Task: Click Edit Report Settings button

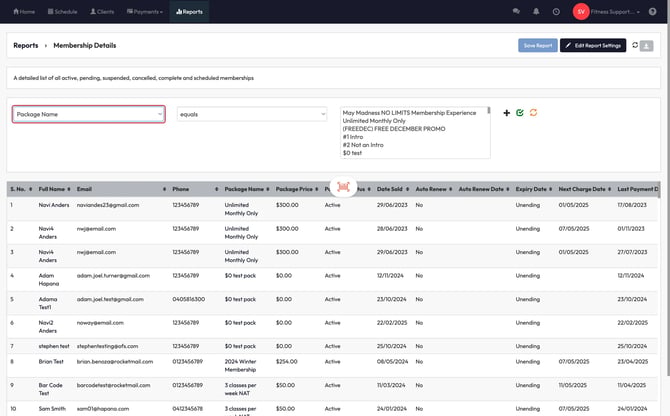Action: [x=593, y=45]
